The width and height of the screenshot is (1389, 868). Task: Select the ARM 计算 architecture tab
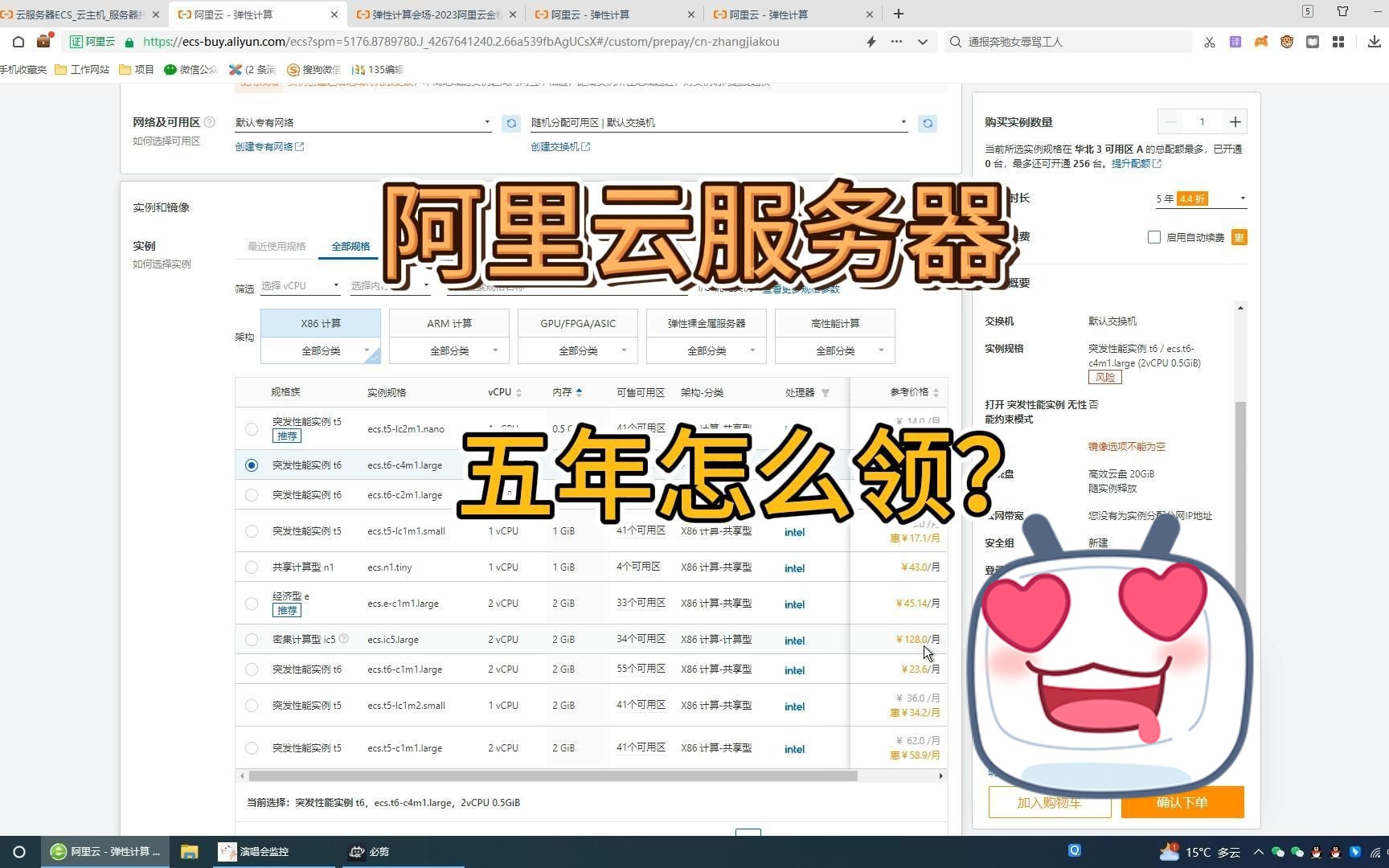click(x=449, y=324)
